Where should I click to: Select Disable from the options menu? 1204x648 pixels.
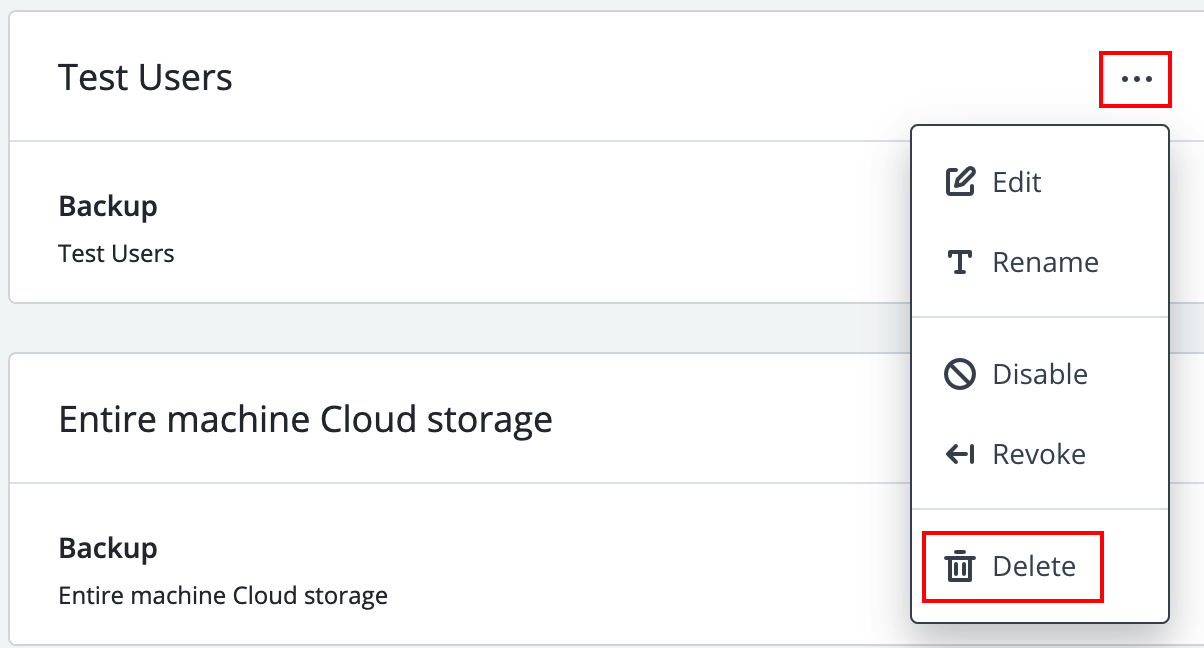1040,374
